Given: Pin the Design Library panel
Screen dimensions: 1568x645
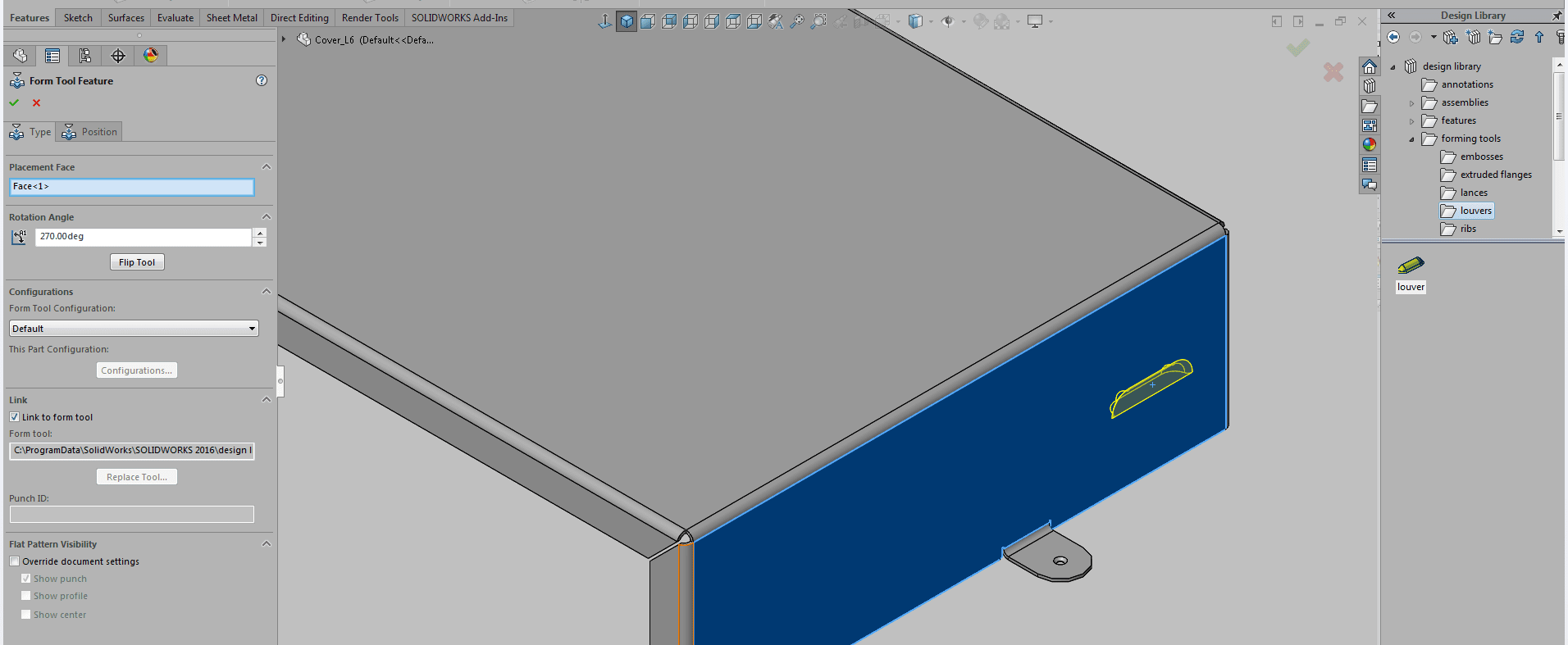Looking at the screenshot, I should click(x=1557, y=16).
